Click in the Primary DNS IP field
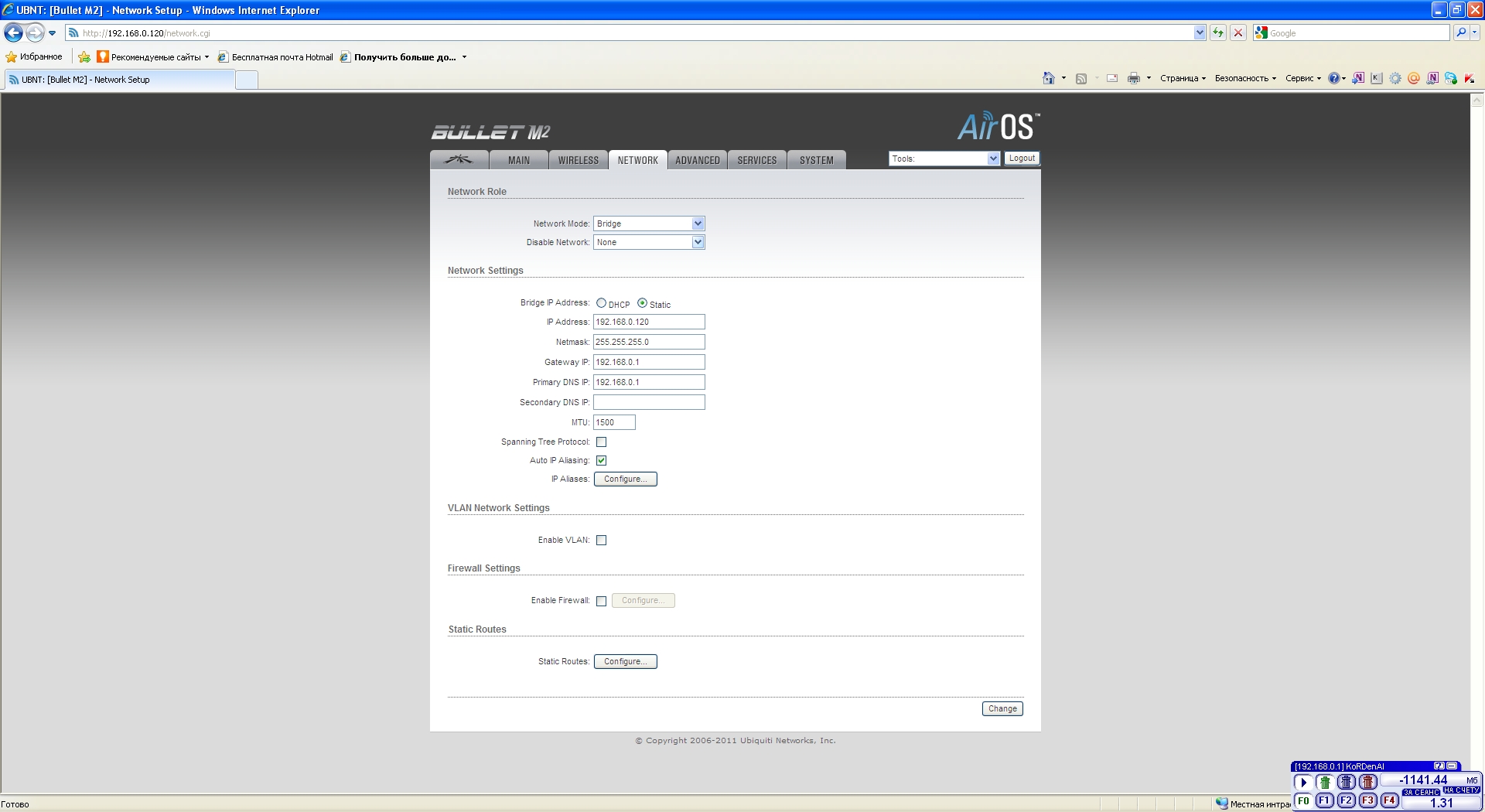The width and height of the screenshot is (1485, 812). 649,382
